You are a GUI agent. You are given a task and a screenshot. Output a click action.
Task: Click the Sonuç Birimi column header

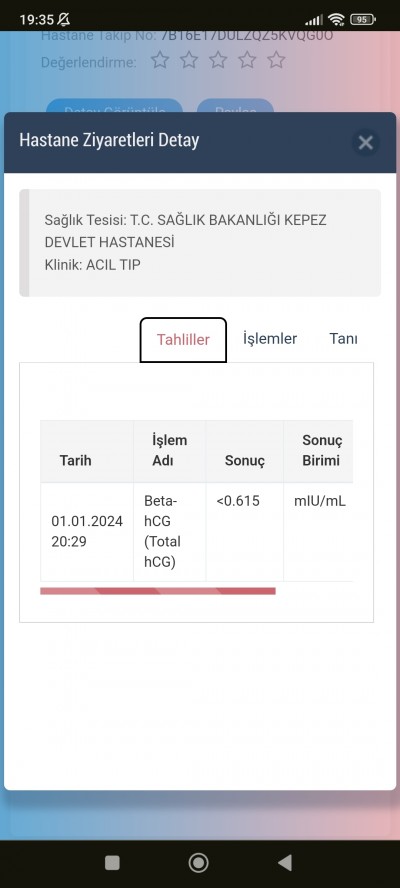[x=318, y=451]
